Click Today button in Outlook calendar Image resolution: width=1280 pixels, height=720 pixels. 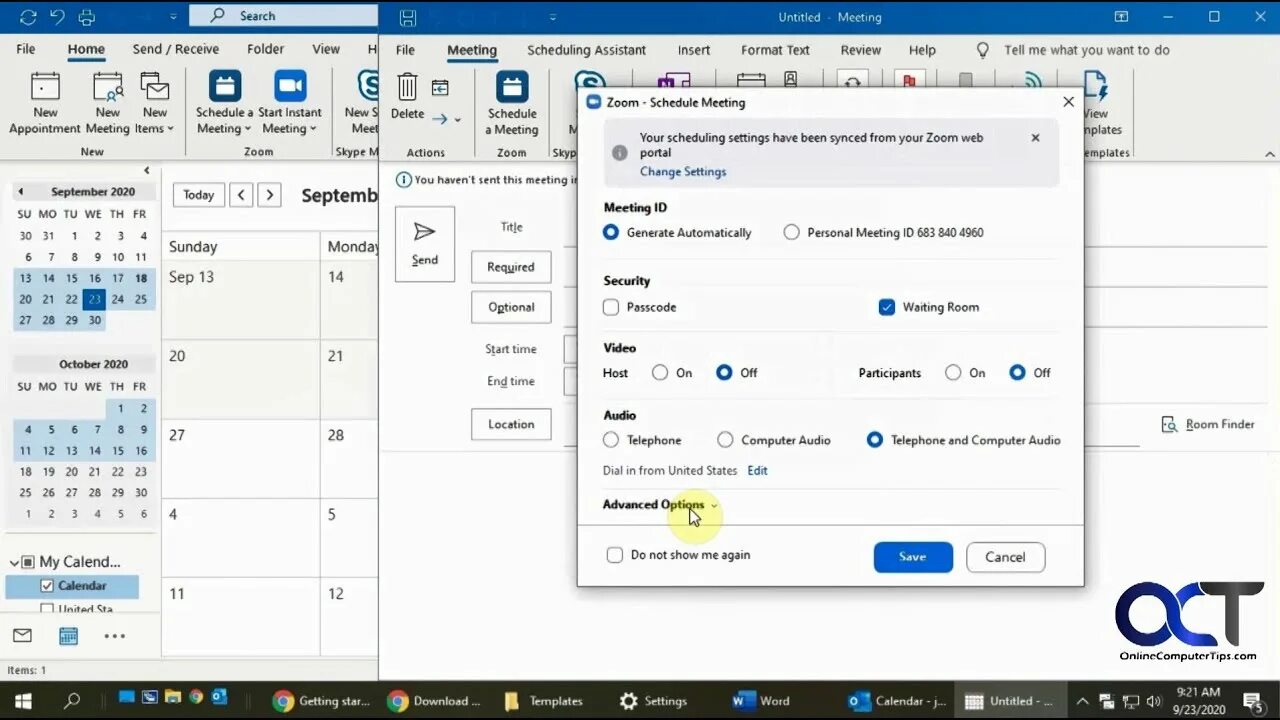pyautogui.click(x=198, y=195)
